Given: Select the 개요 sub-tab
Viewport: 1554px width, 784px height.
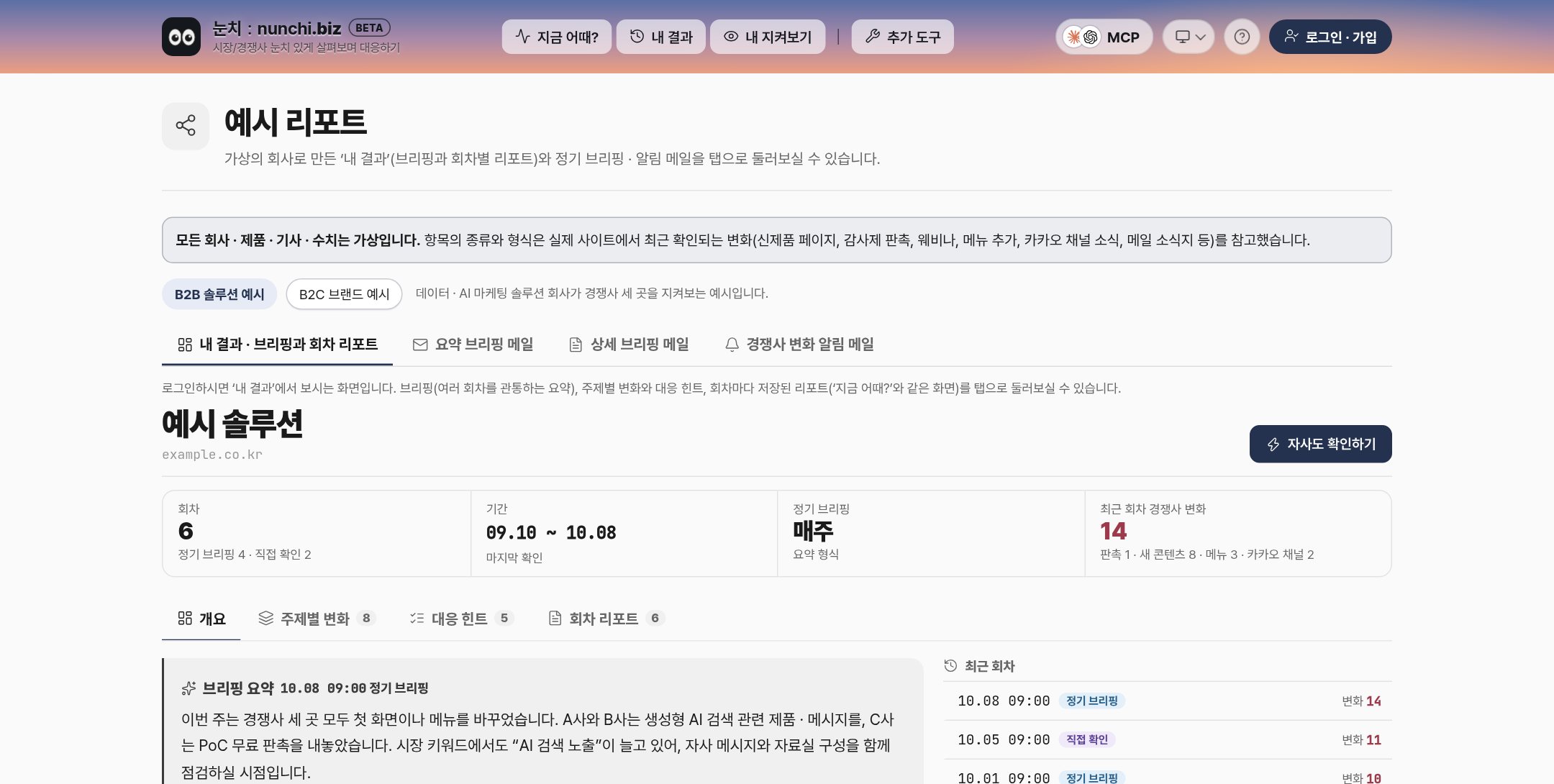Looking at the screenshot, I should pos(201,619).
